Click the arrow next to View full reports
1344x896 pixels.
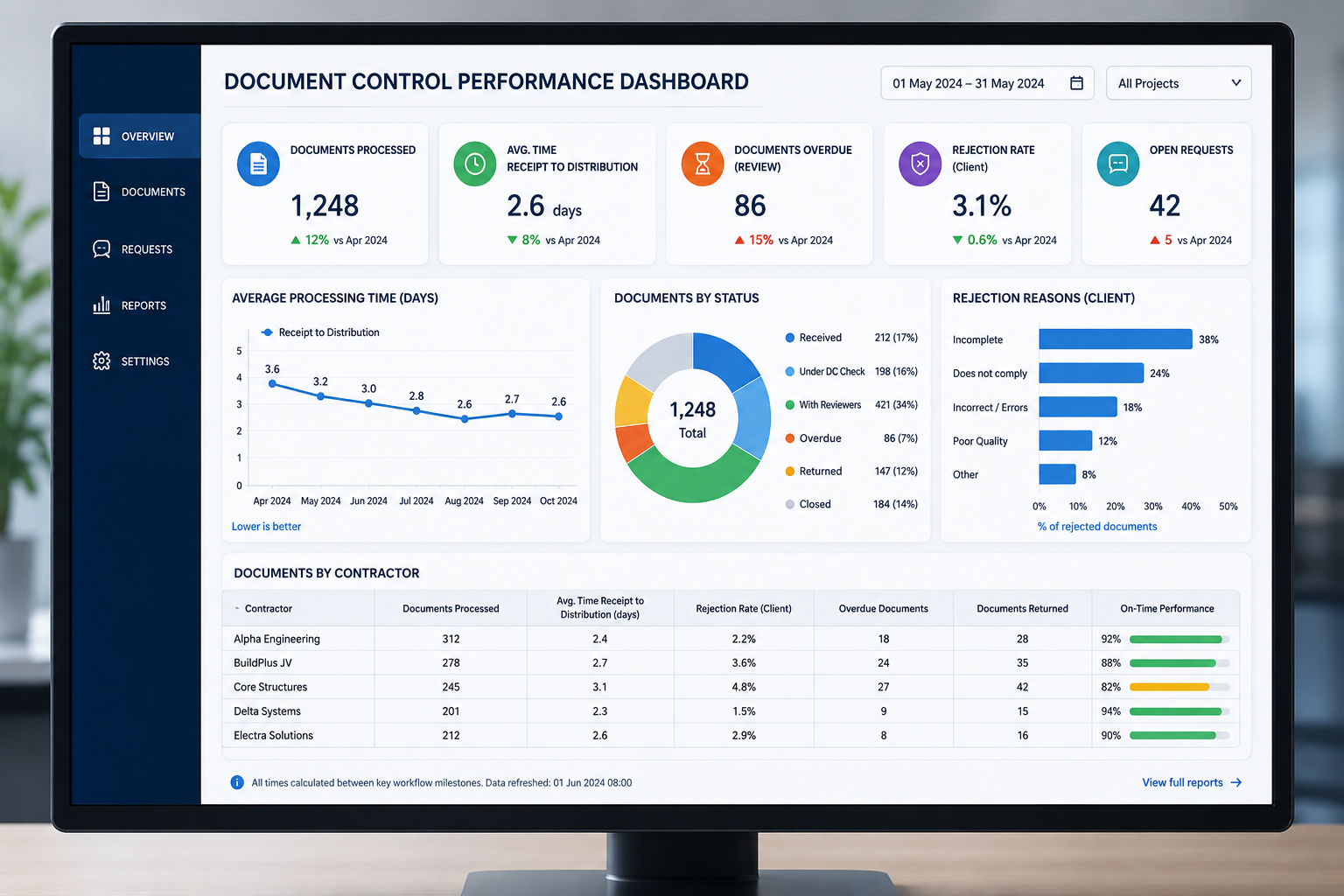point(1236,782)
